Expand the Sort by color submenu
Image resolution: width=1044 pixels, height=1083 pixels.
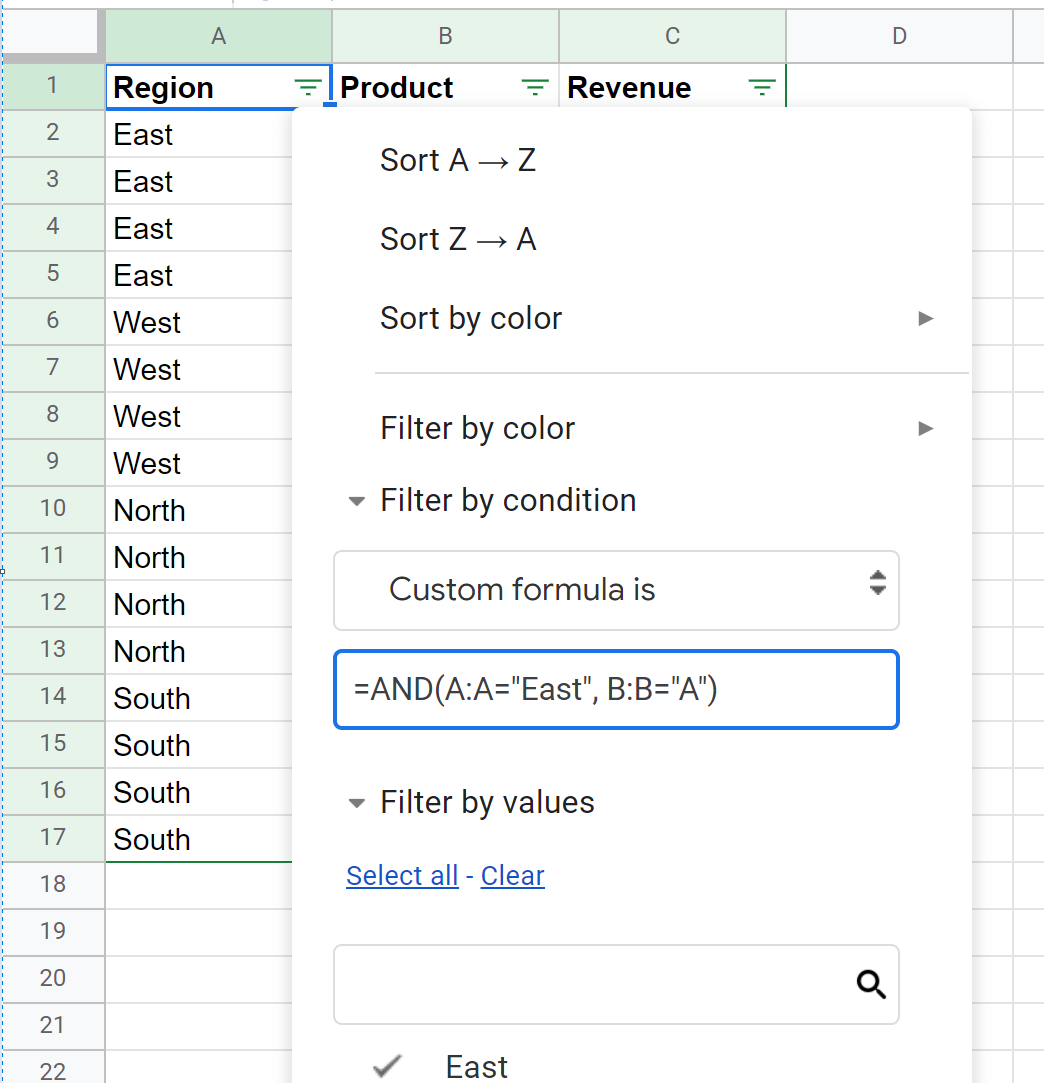point(925,319)
